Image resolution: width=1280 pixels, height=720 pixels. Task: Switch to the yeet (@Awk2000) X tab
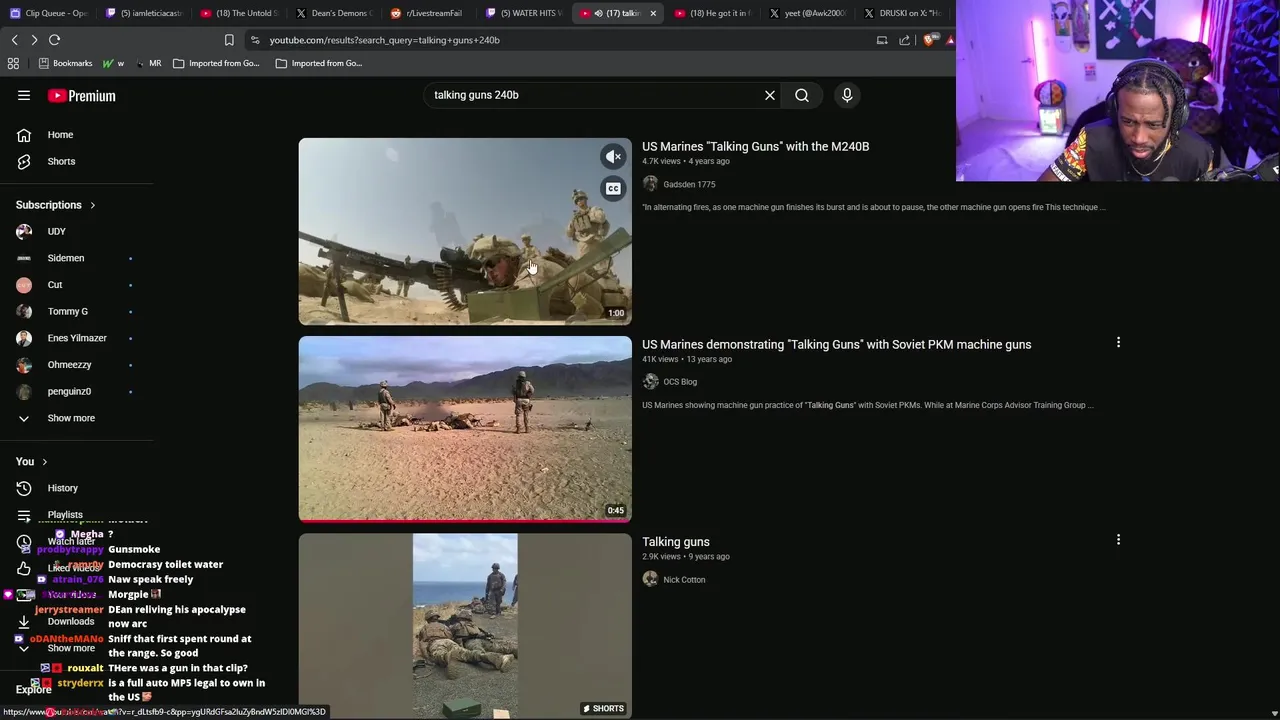coord(807,13)
